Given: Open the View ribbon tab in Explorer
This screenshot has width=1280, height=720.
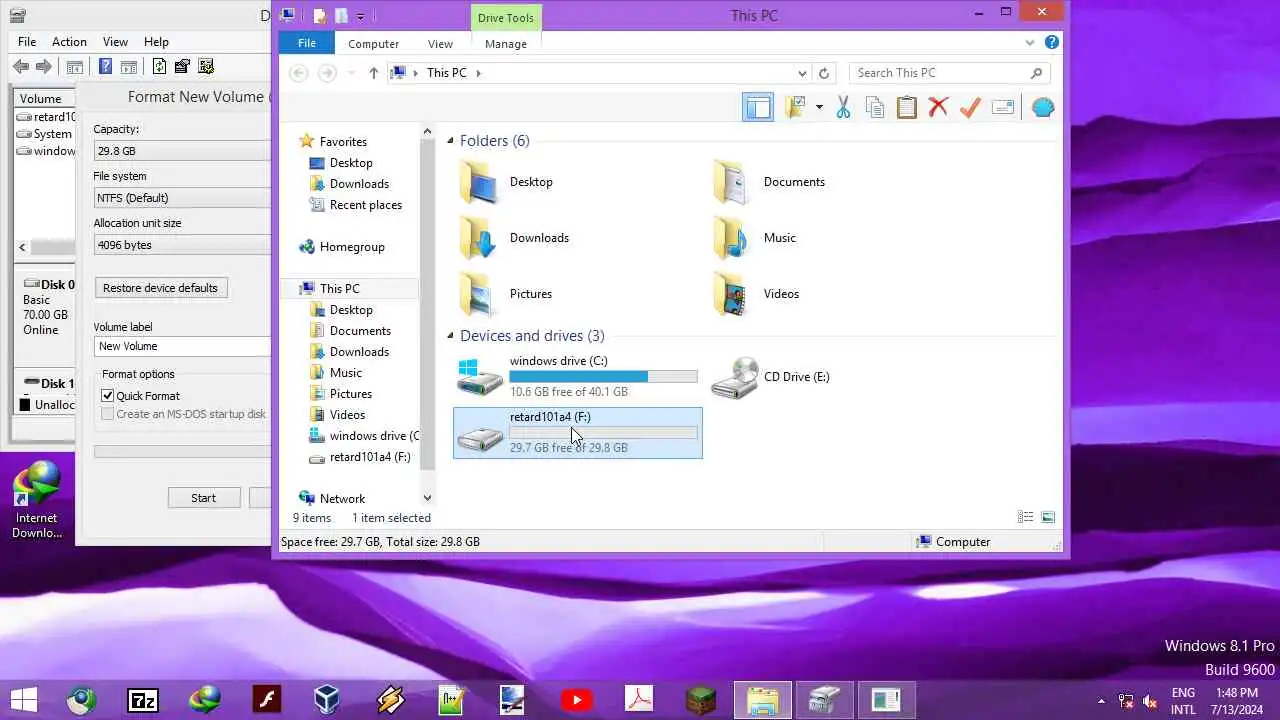Looking at the screenshot, I should [440, 44].
